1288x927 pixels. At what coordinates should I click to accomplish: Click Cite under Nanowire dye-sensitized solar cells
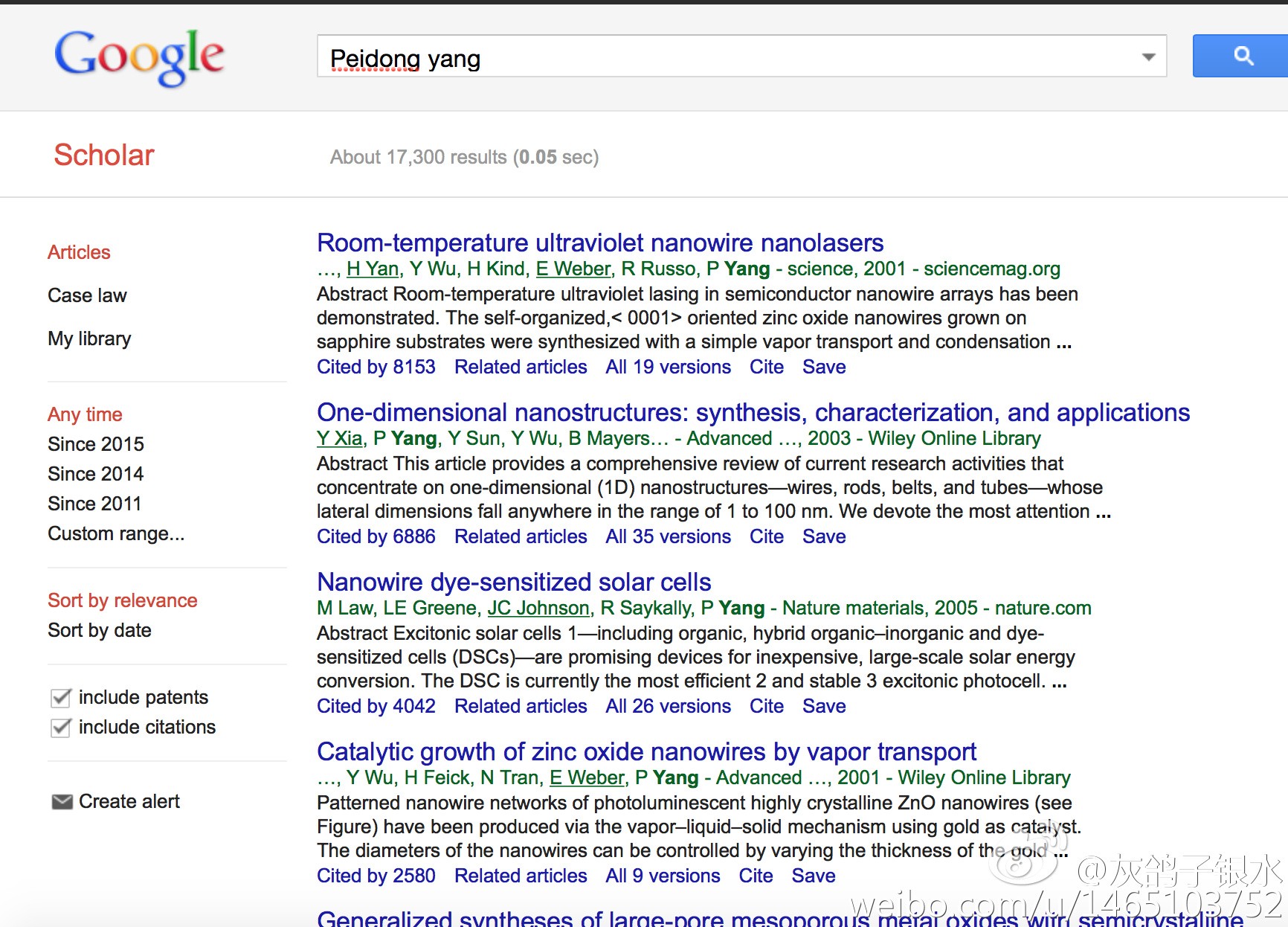tap(766, 706)
